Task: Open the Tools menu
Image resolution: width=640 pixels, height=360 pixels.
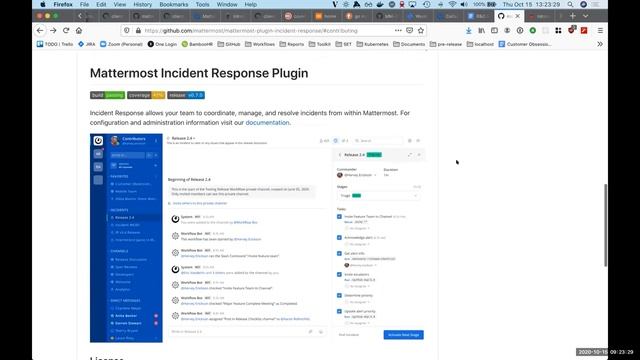Action: click(202, 4)
